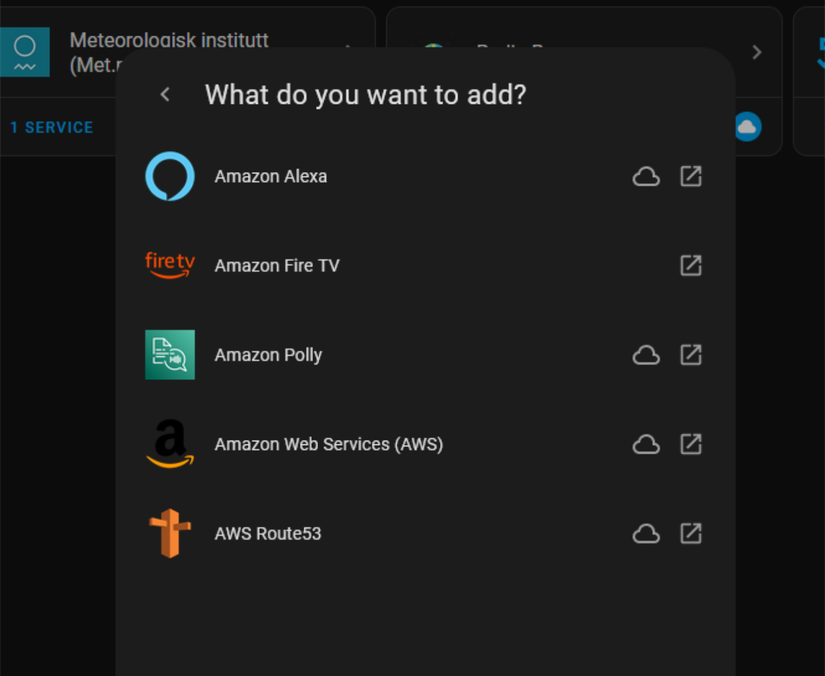Select the Amazon Alexa integration icon
The image size is (825, 676).
170,176
